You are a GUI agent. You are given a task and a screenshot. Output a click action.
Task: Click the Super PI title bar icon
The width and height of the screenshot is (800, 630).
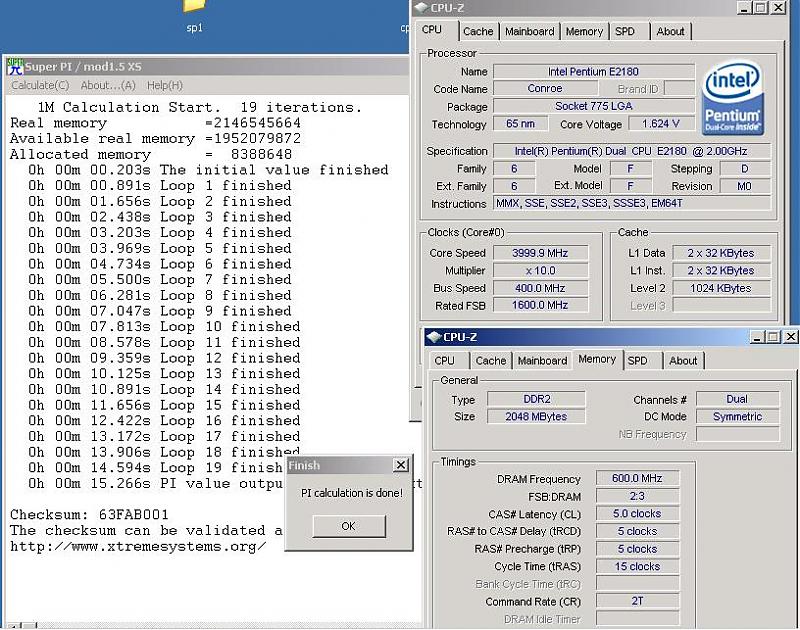coord(14,66)
